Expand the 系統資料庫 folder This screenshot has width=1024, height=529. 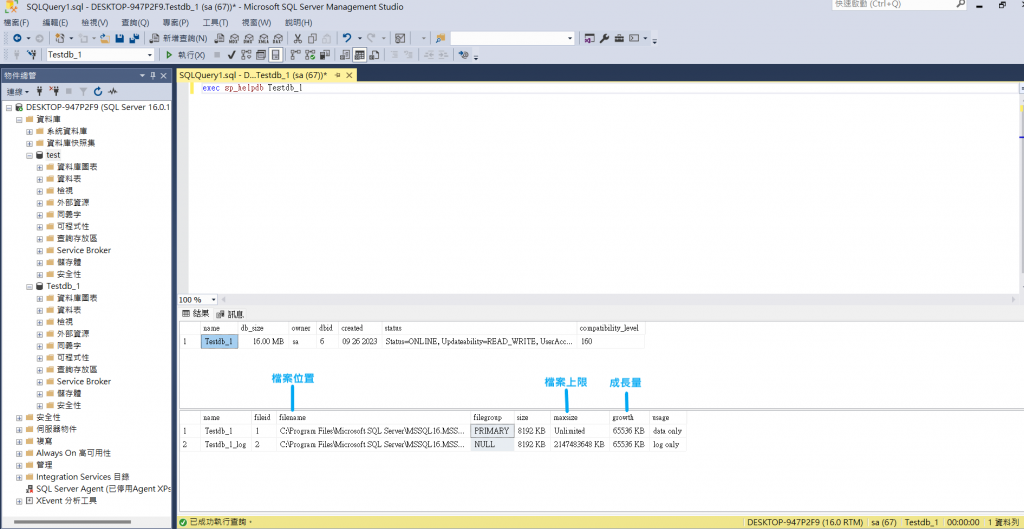pos(29,131)
